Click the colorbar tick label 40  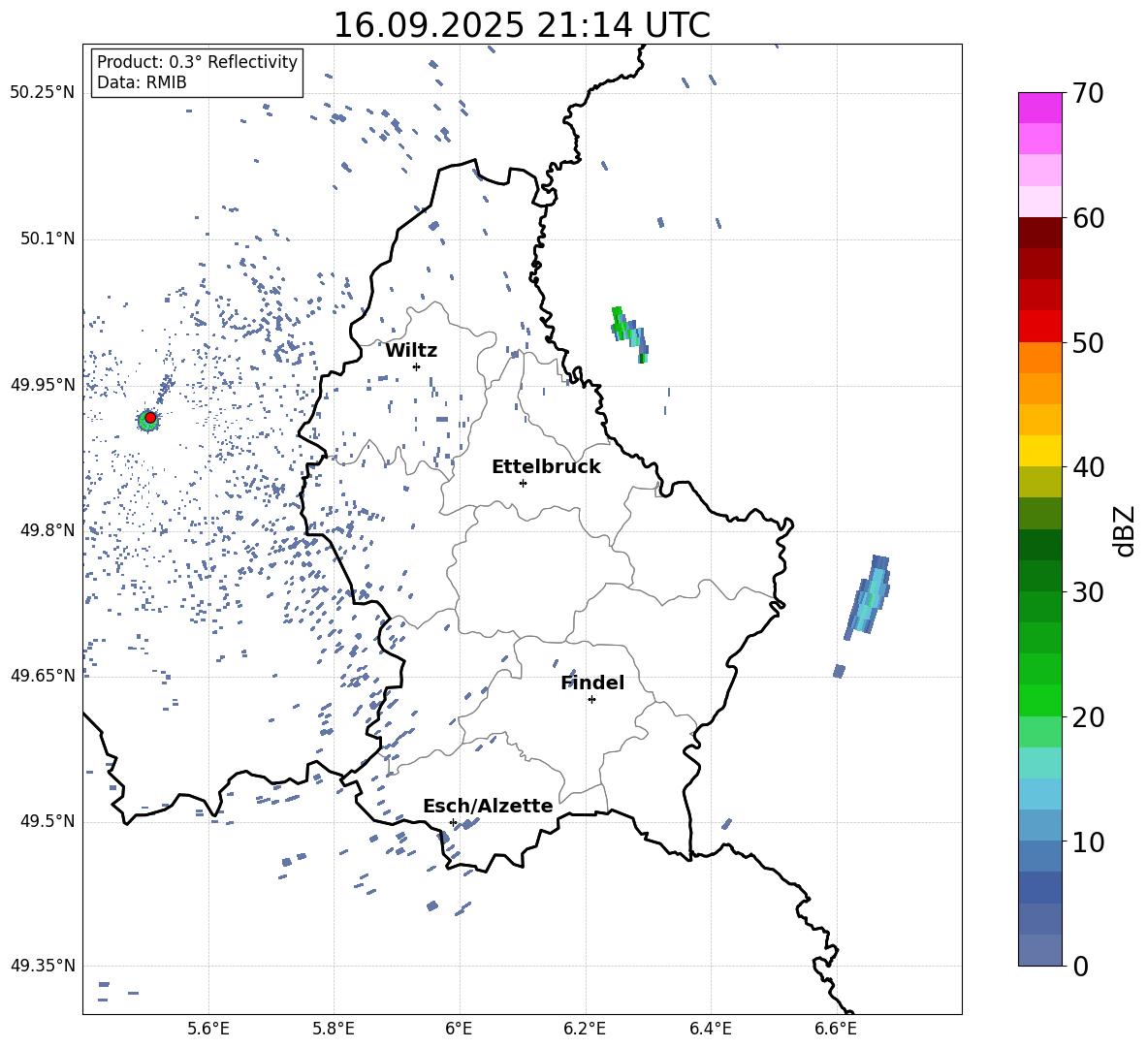(x=1089, y=467)
